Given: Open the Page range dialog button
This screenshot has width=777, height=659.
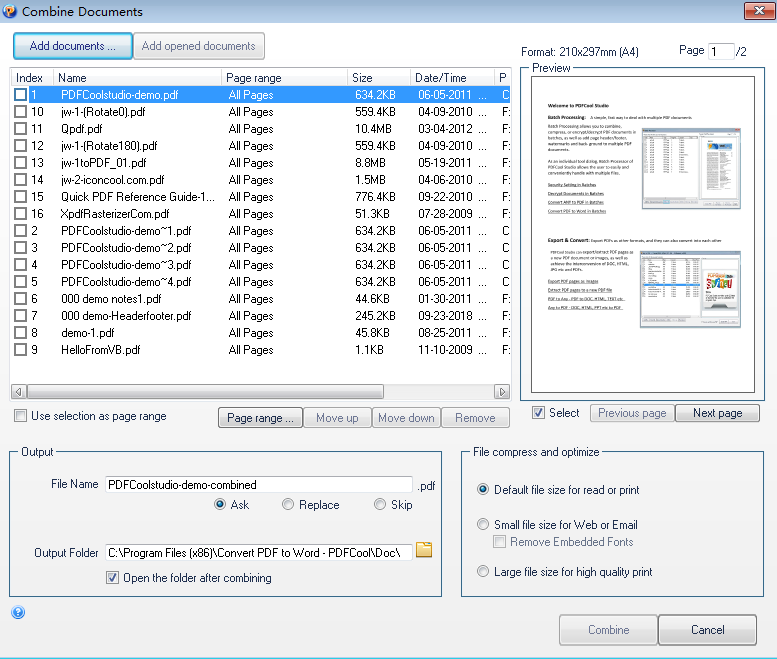Looking at the screenshot, I should point(260,418).
